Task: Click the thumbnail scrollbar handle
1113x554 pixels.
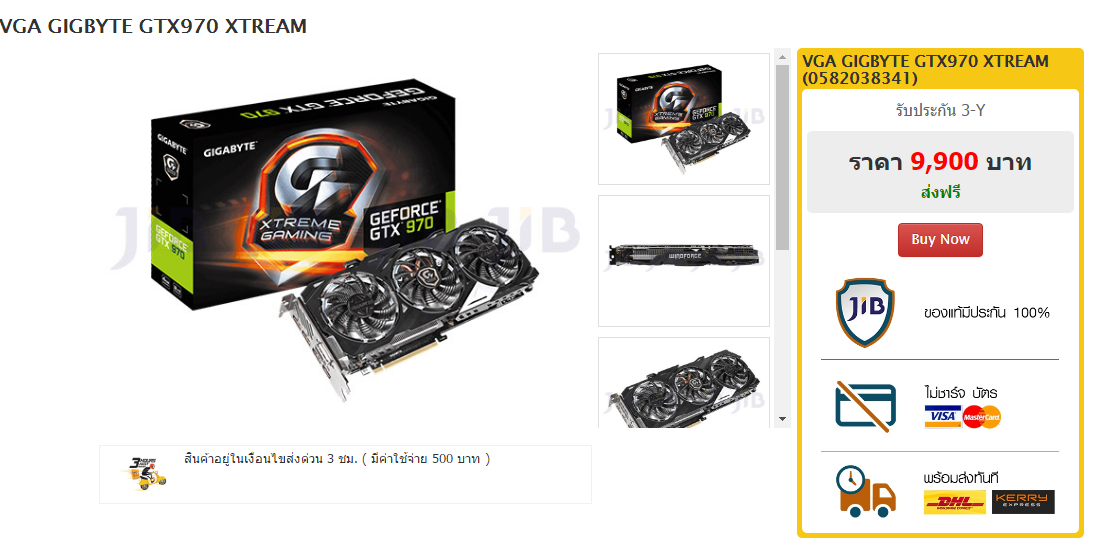Action: click(782, 157)
